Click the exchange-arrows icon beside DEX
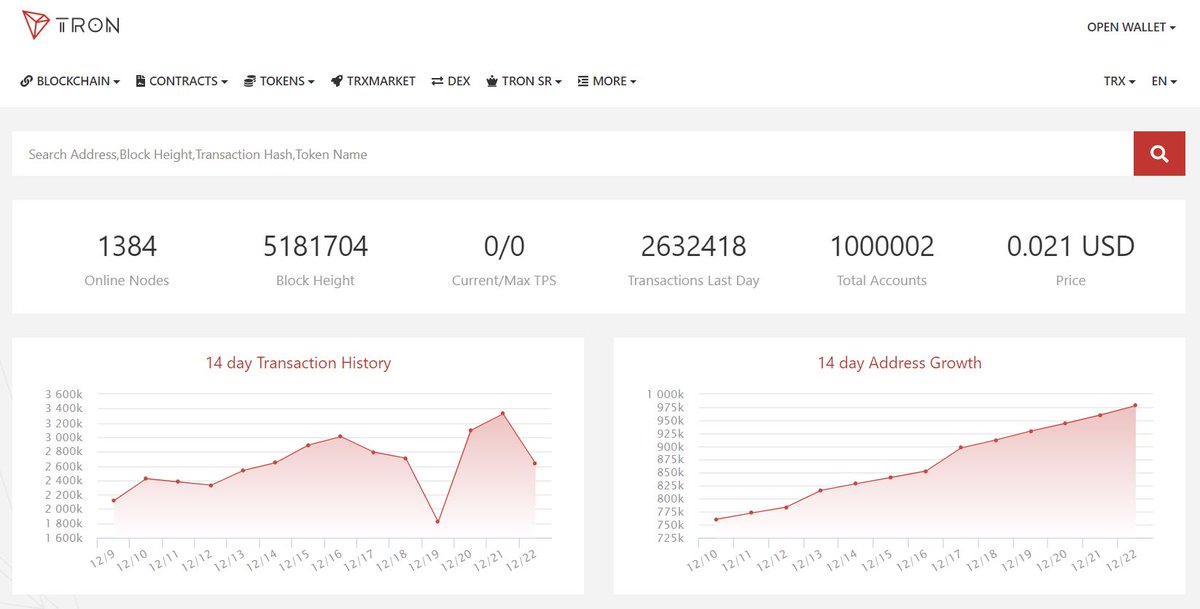 [x=437, y=81]
